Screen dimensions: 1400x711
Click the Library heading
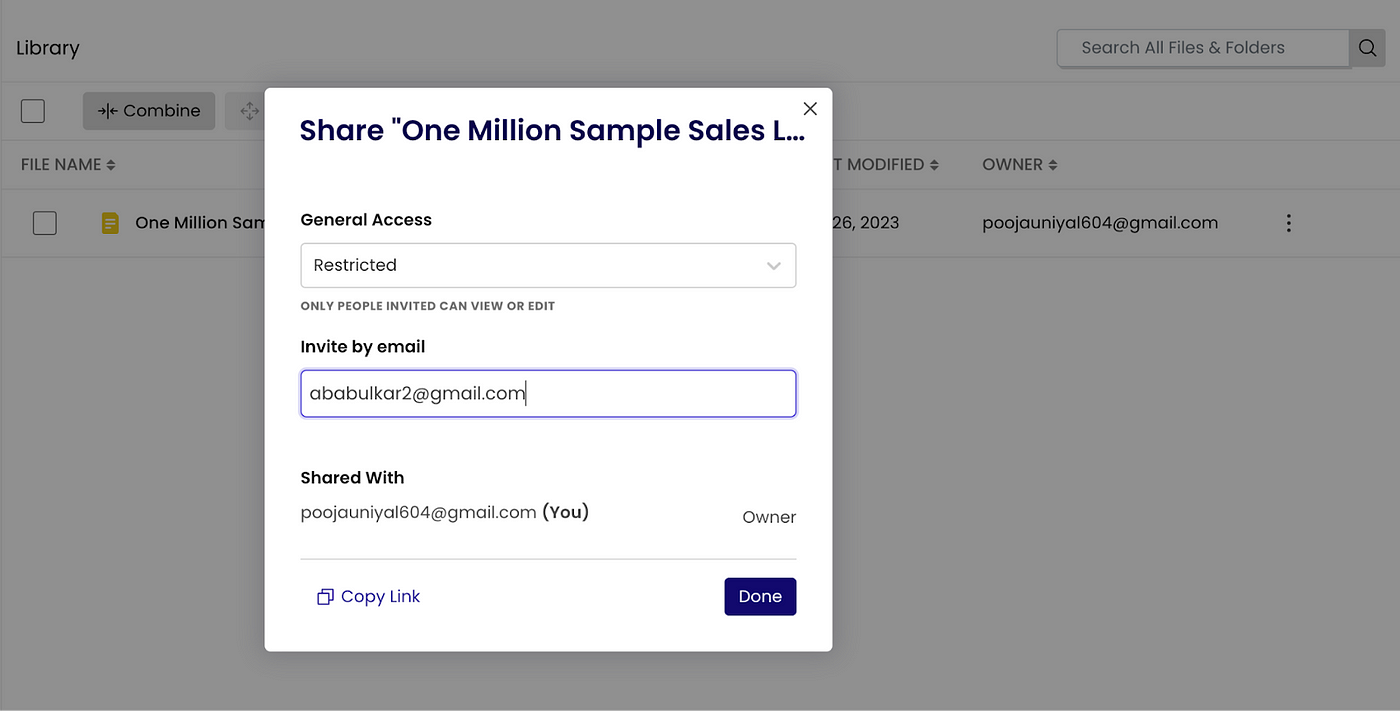48,48
